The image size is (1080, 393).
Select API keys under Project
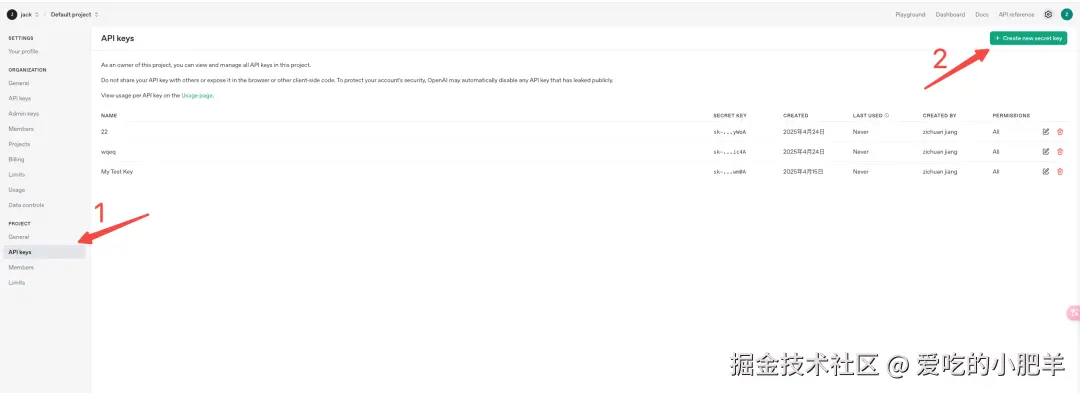44,252
